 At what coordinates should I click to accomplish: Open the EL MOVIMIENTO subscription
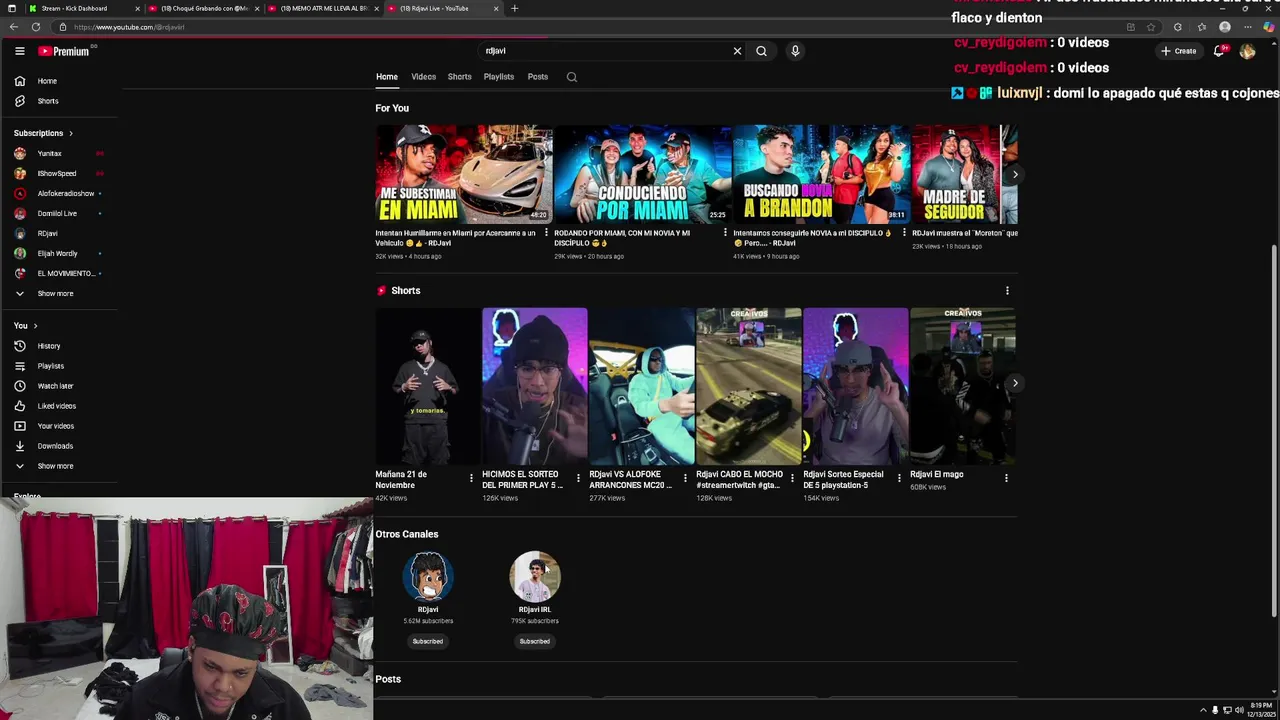[x=60, y=274]
